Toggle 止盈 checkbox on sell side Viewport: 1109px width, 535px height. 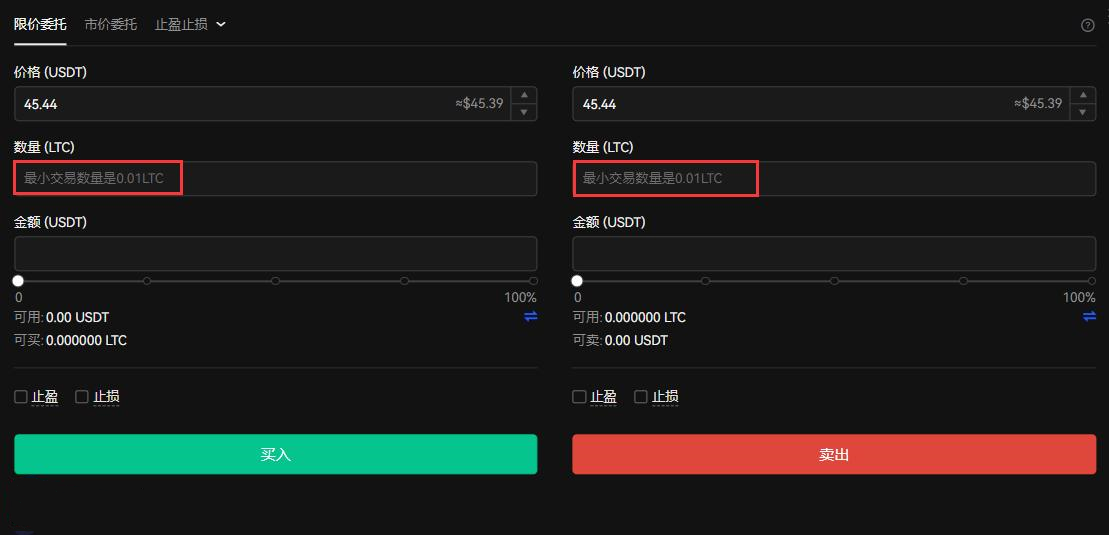pyautogui.click(x=579, y=397)
